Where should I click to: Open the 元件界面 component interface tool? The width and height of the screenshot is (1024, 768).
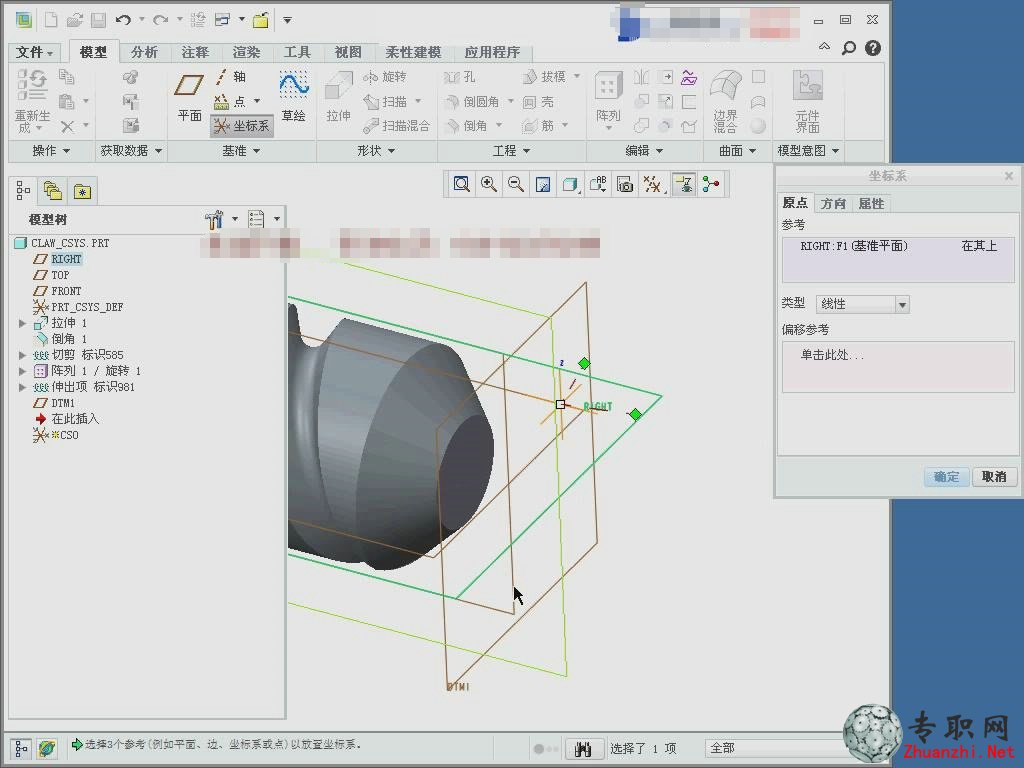[808, 101]
